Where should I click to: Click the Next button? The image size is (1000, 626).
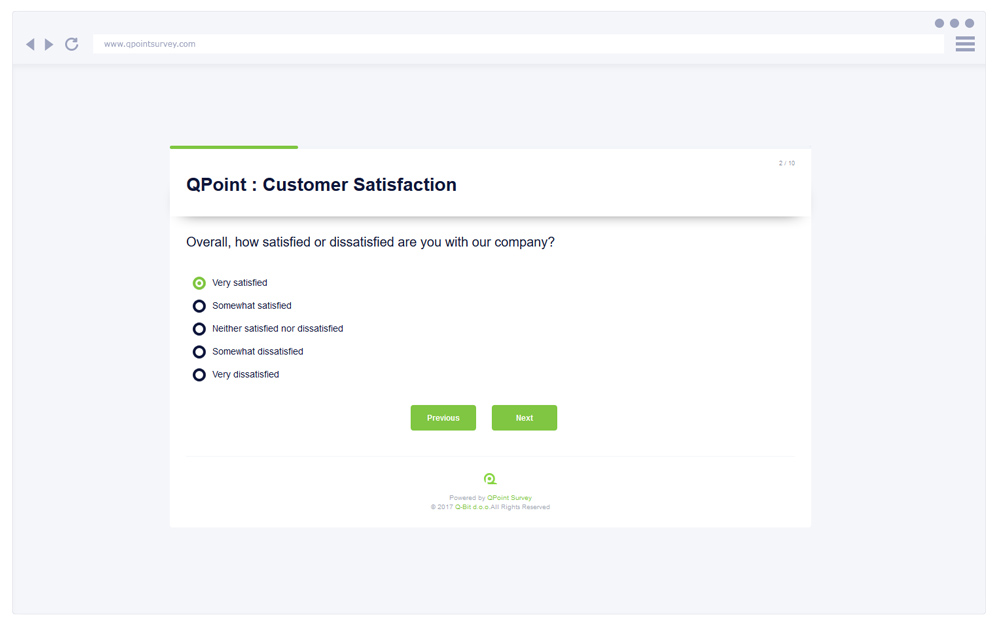click(524, 418)
